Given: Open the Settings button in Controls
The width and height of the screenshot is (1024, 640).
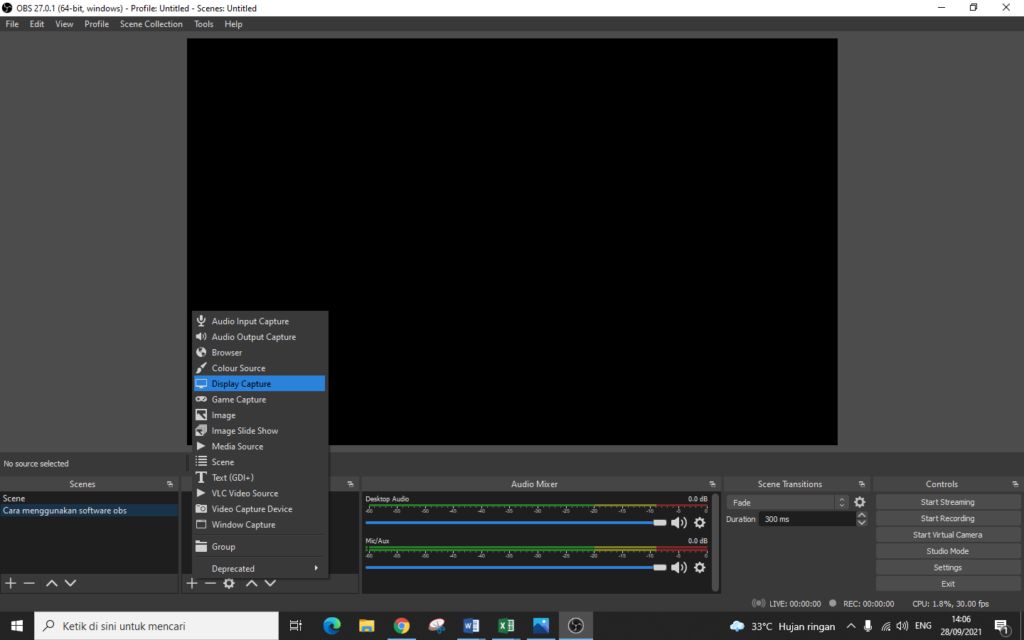Looking at the screenshot, I should click(947, 567).
